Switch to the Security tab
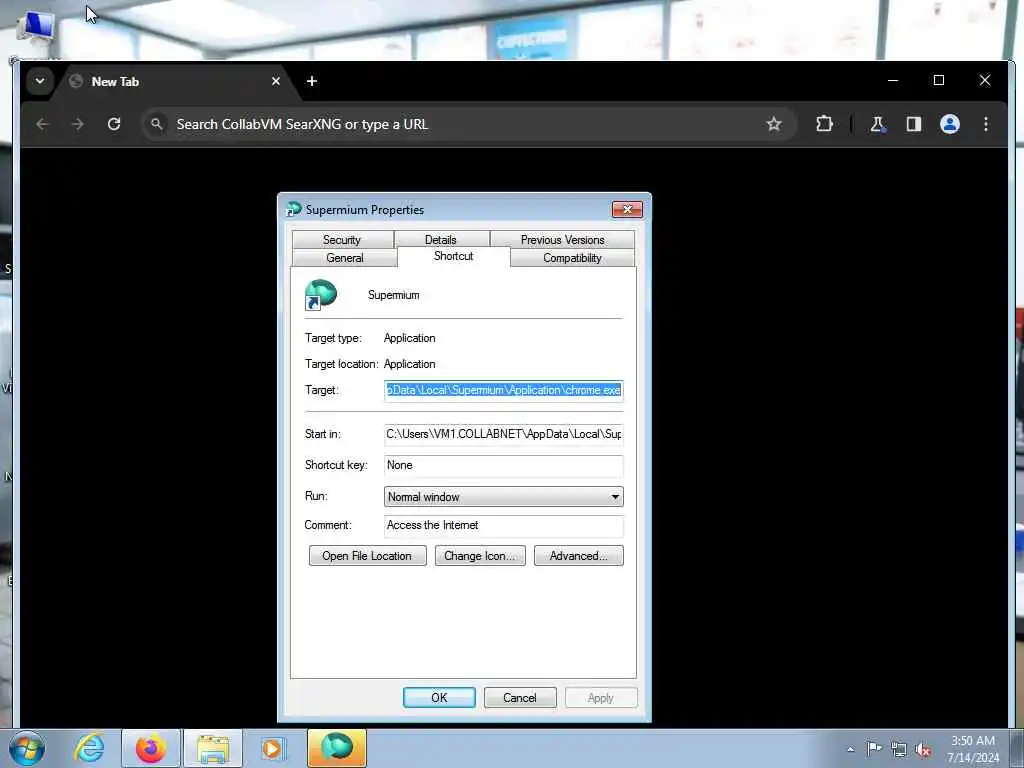The width and height of the screenshot is (1024, 768). tap(342, 240)
